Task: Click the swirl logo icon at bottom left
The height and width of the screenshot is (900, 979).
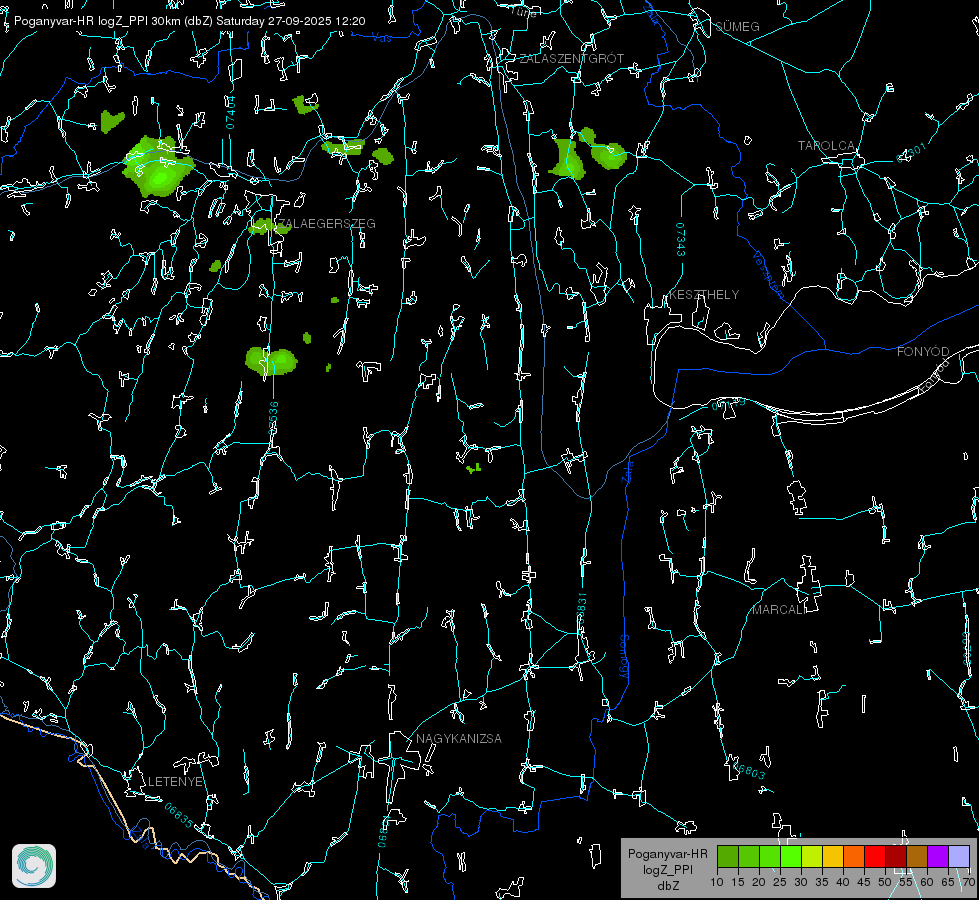Action: pos(34,866)
